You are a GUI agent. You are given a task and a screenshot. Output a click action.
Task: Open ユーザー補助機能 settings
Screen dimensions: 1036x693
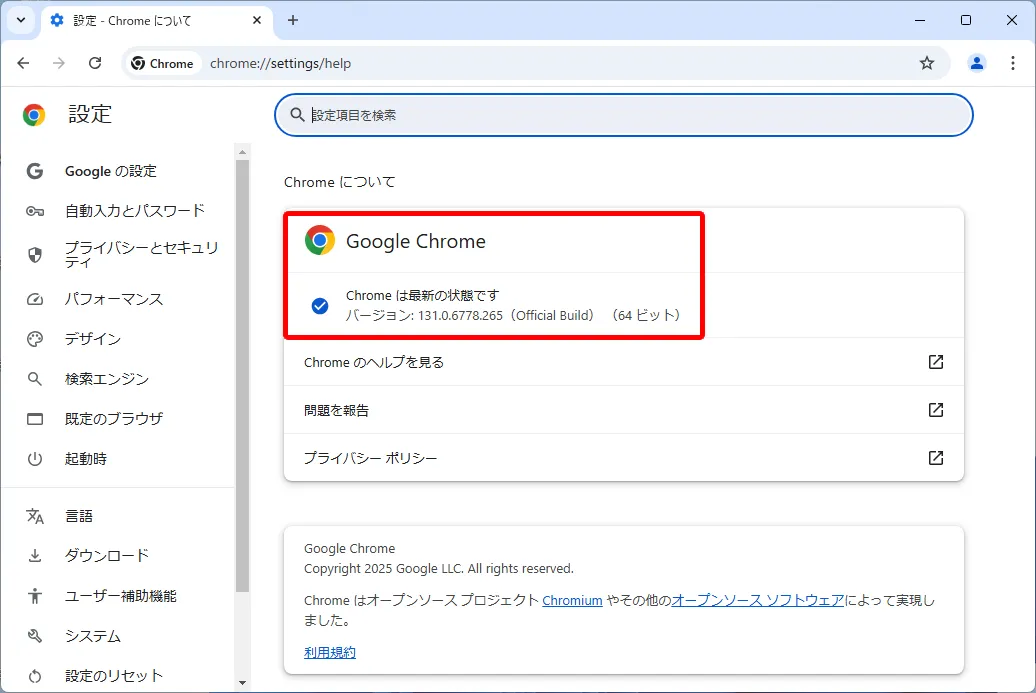coord(120,596)
